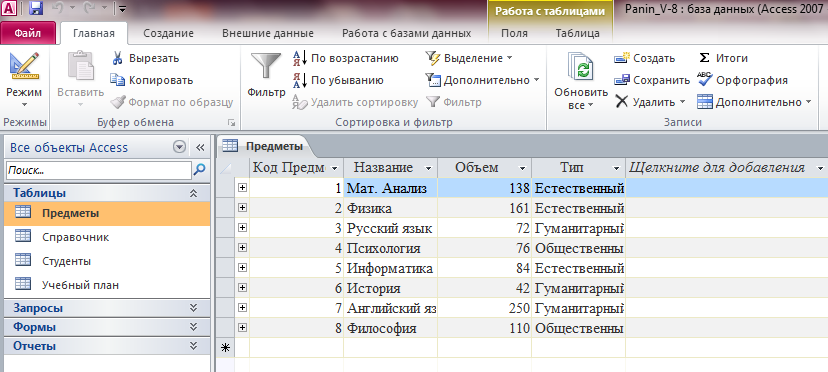
Task: Switch to the Внешние данные tab
Action: (268, 33)
